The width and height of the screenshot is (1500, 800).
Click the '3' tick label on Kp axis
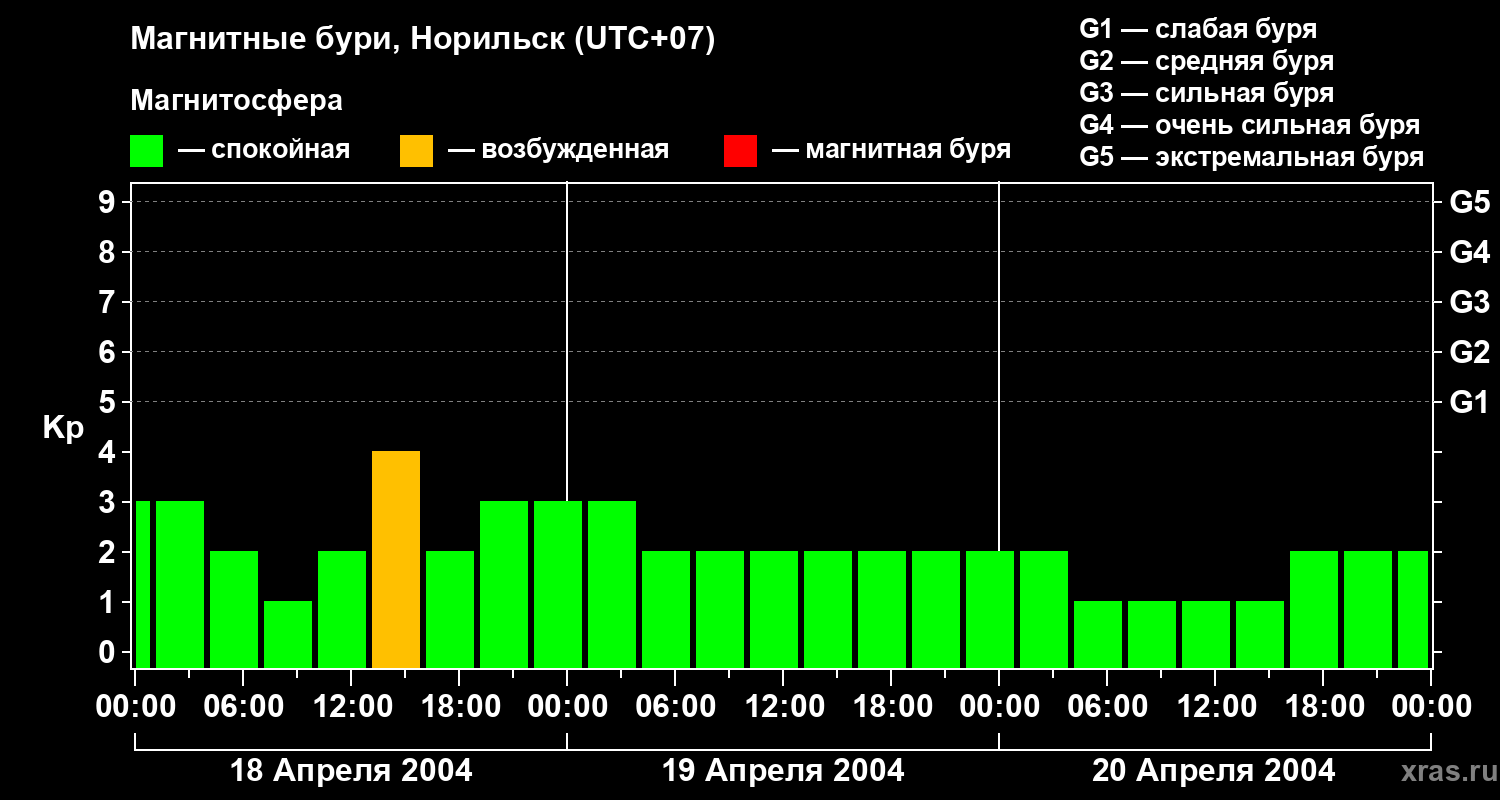pos(108,502)
